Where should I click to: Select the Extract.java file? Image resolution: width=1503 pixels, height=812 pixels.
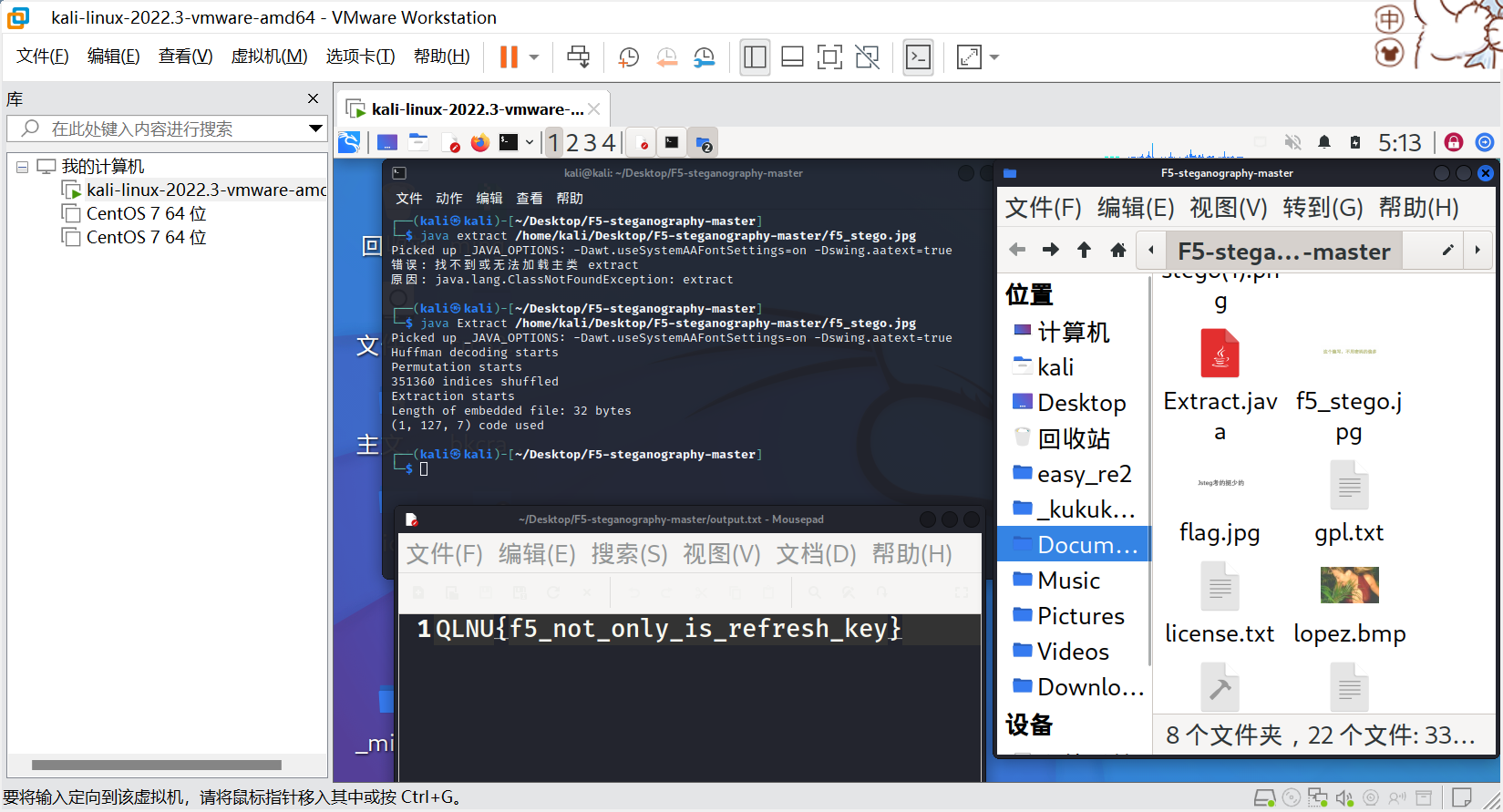1220,385
